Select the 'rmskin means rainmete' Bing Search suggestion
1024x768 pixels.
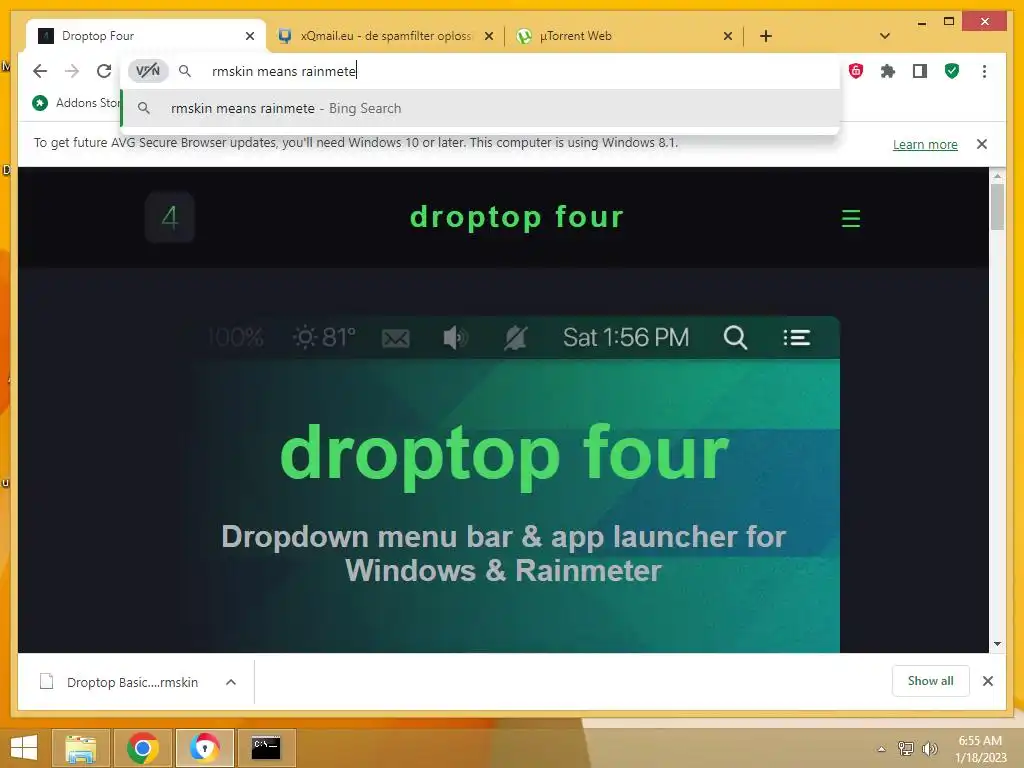click(x=480, y=108)
